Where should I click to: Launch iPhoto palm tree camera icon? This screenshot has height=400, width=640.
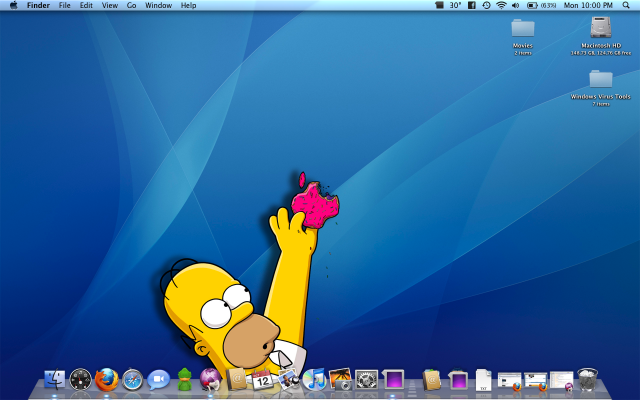tap(340, 379)
